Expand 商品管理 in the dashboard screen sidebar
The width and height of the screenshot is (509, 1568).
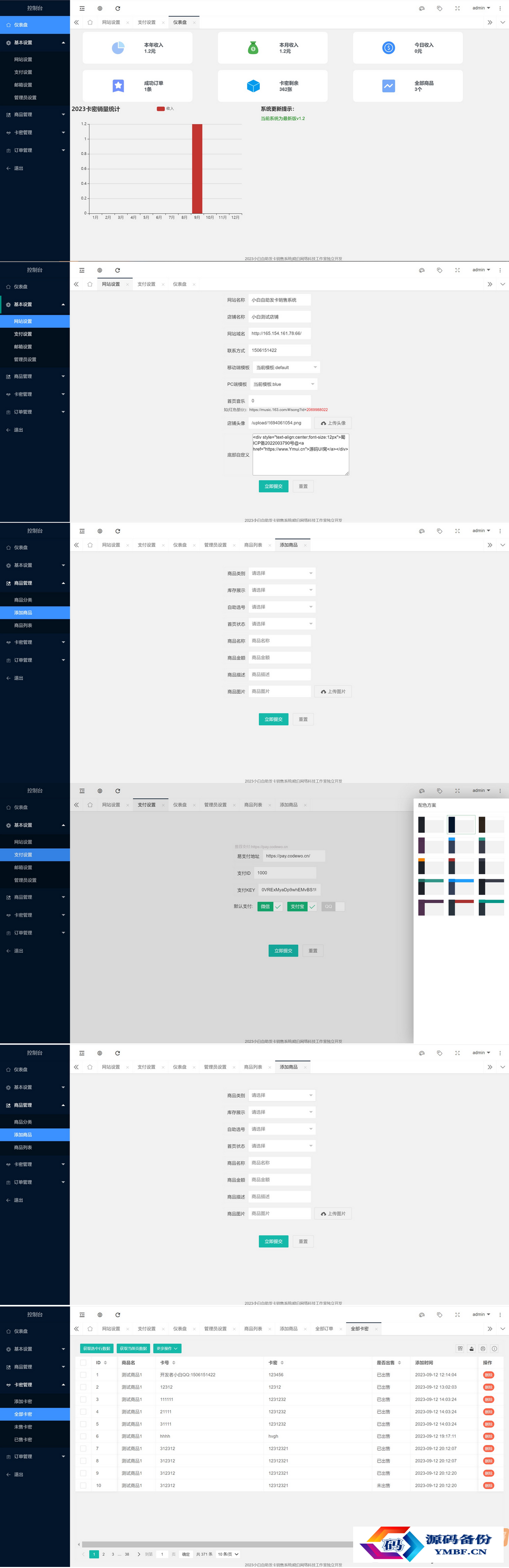pyautogui.click(x=34, y=115)
